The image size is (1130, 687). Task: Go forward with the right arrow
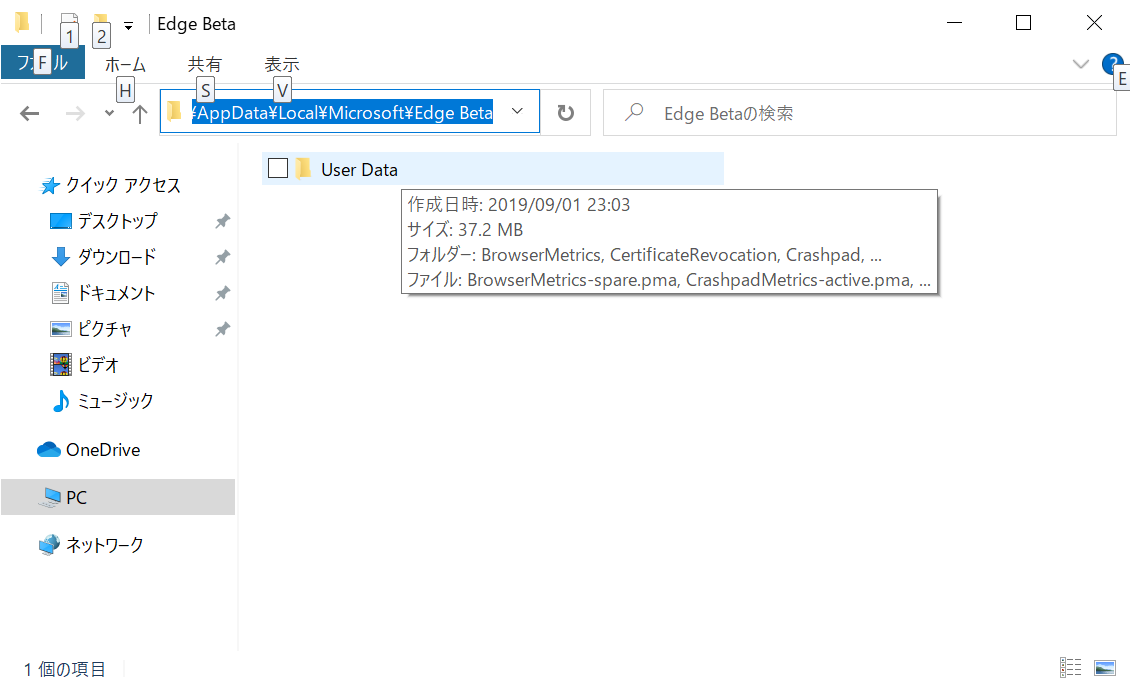pos(75,113)
